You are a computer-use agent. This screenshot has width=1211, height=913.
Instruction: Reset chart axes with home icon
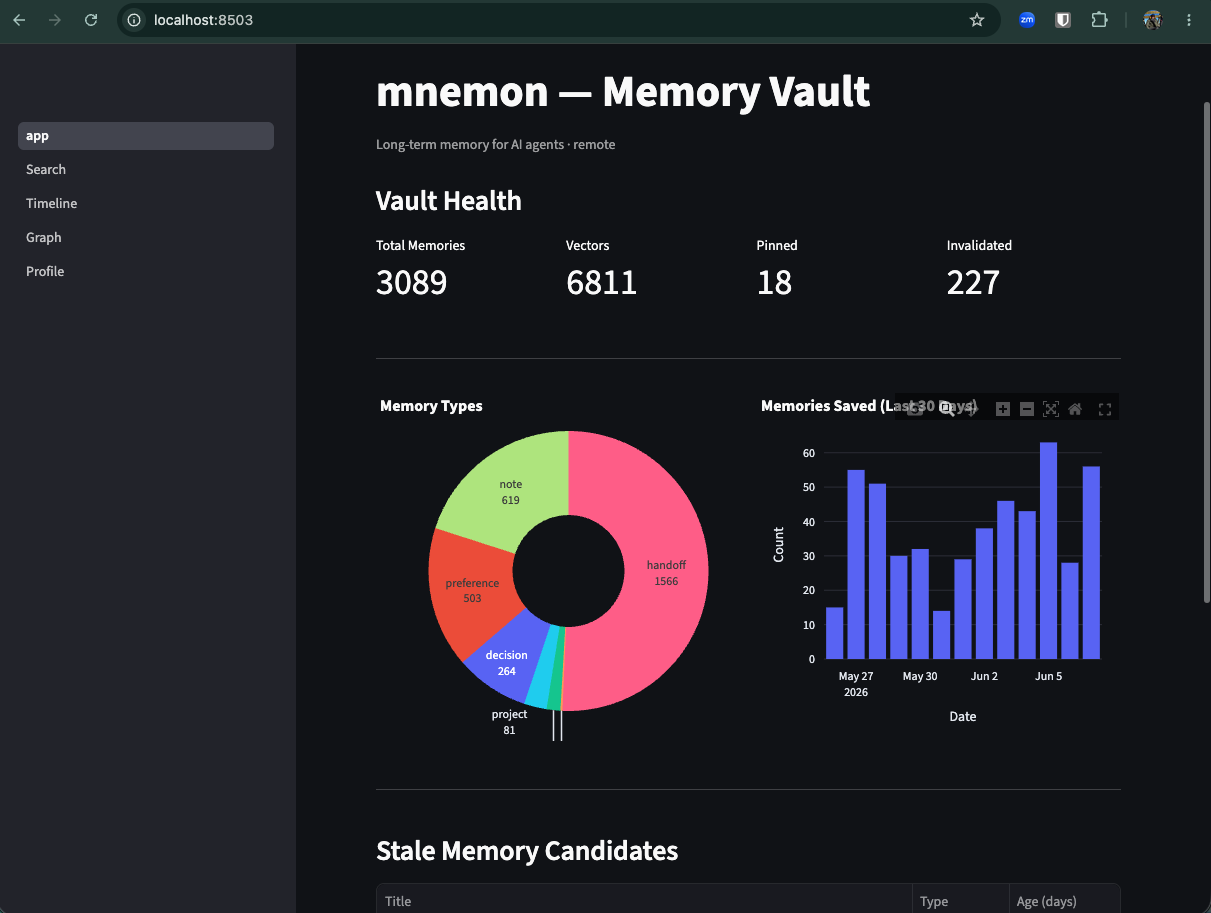click(x=1075, y=408)
